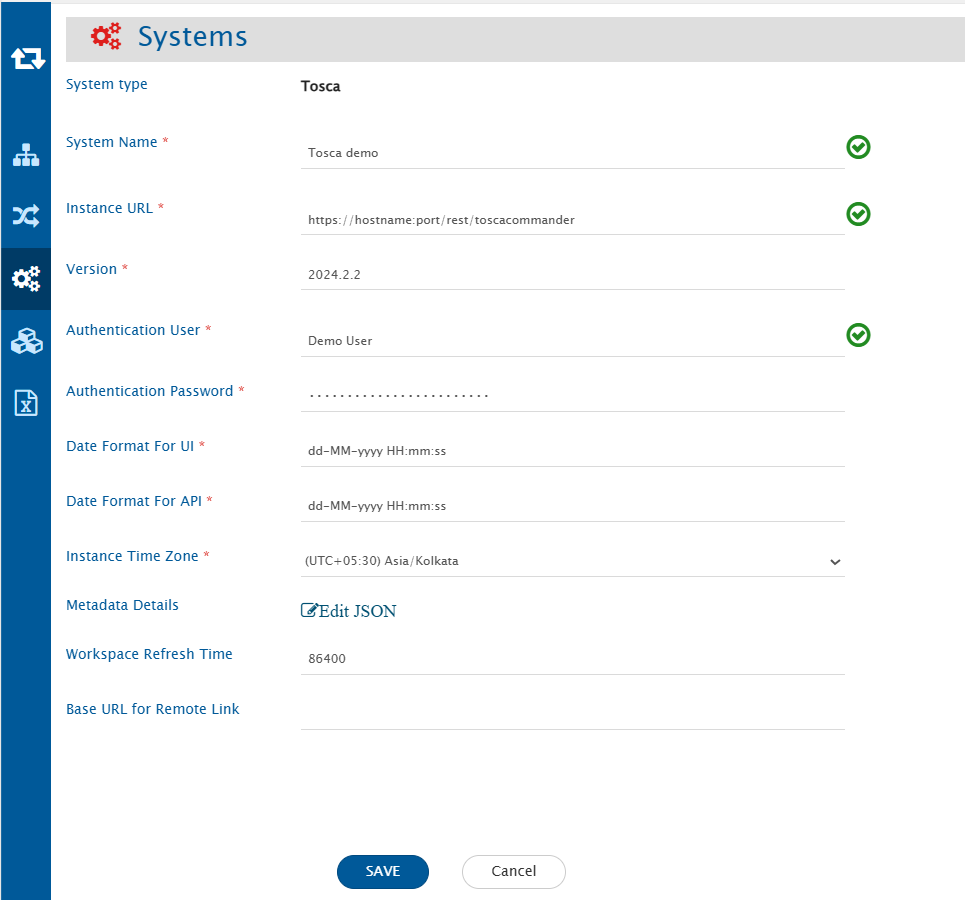The height and width of the screenshot is (900, 965).
Task: Click green checkmark beside Instance URL
Action: pos(858,214)
